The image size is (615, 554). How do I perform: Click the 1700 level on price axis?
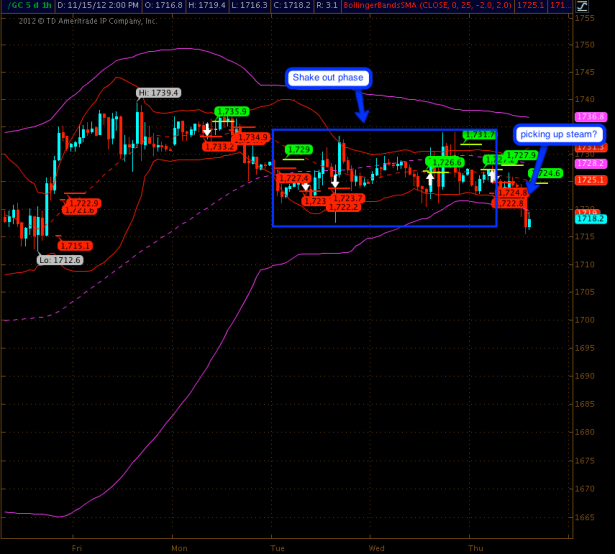point(584,320)
